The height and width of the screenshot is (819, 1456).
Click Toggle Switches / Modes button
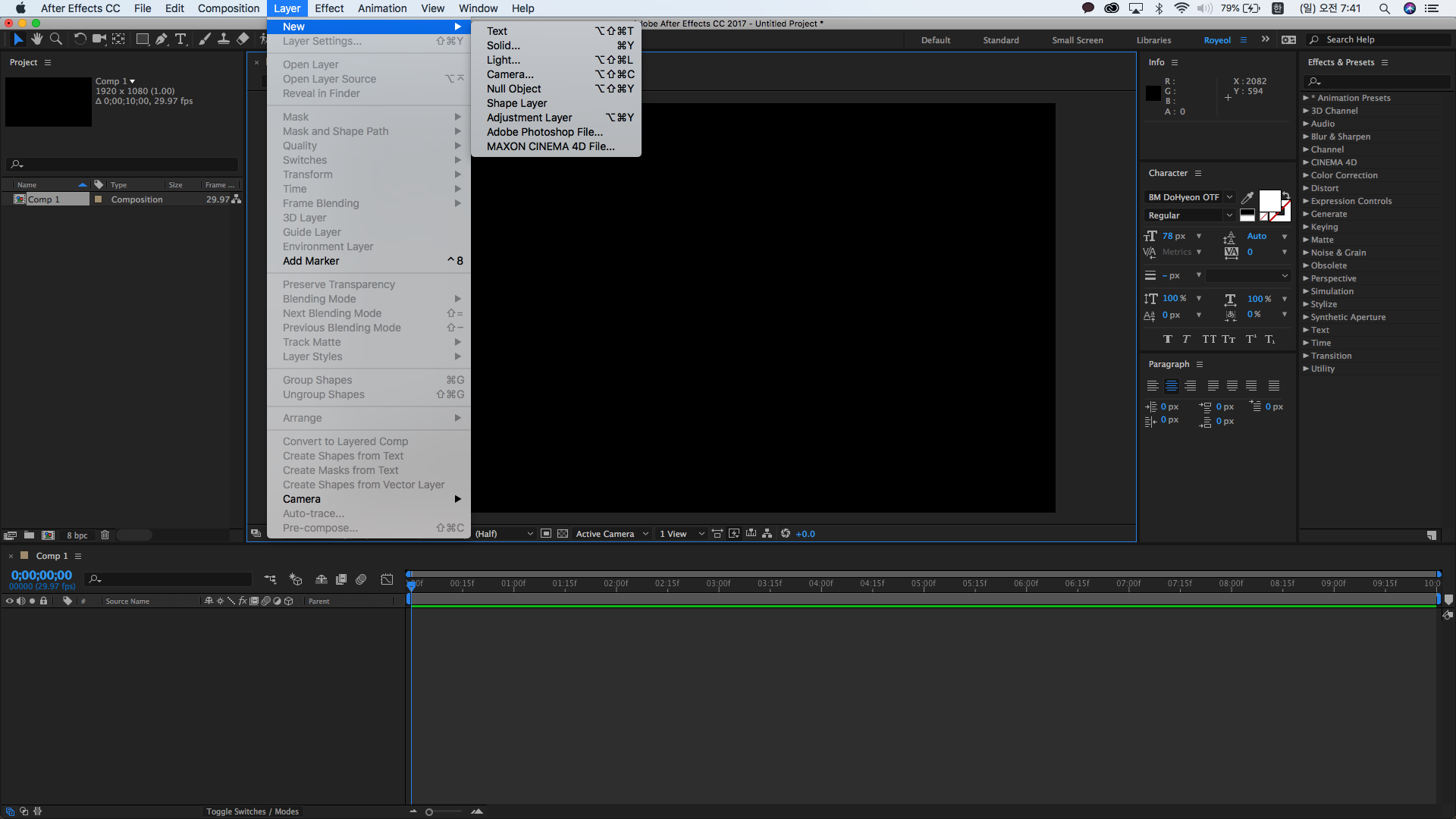[252, 811]
